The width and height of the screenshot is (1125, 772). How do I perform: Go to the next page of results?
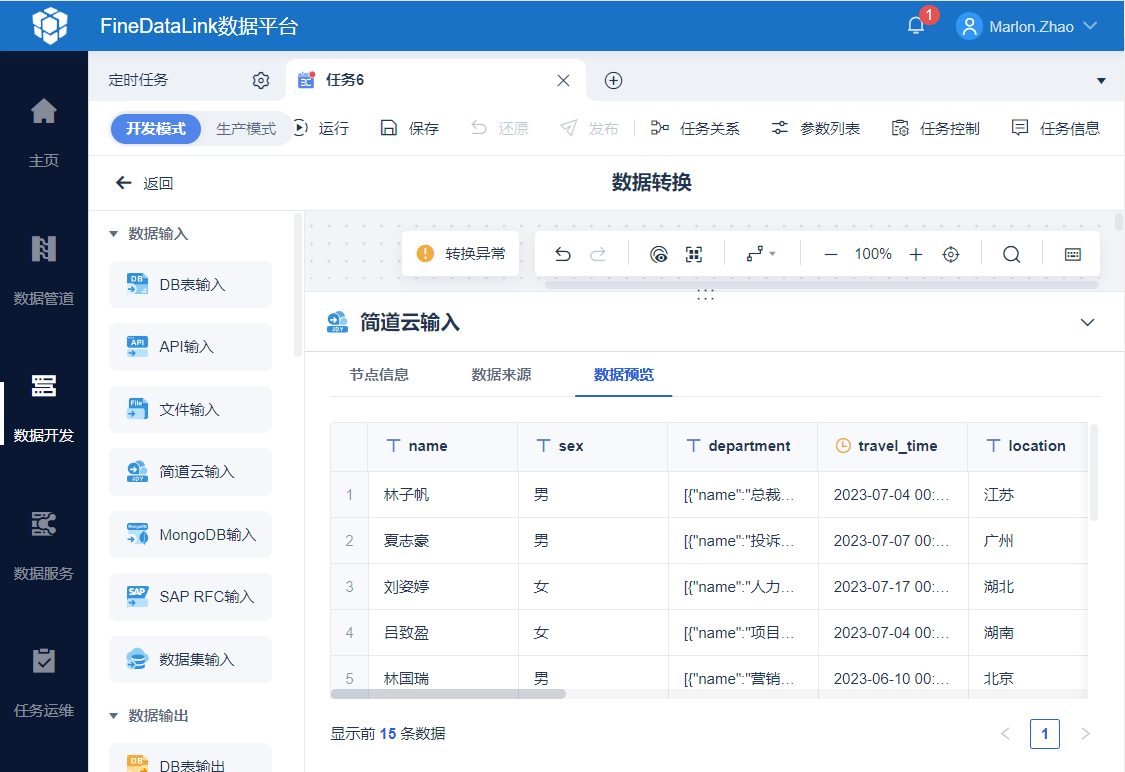click(x=1086, y=733)
